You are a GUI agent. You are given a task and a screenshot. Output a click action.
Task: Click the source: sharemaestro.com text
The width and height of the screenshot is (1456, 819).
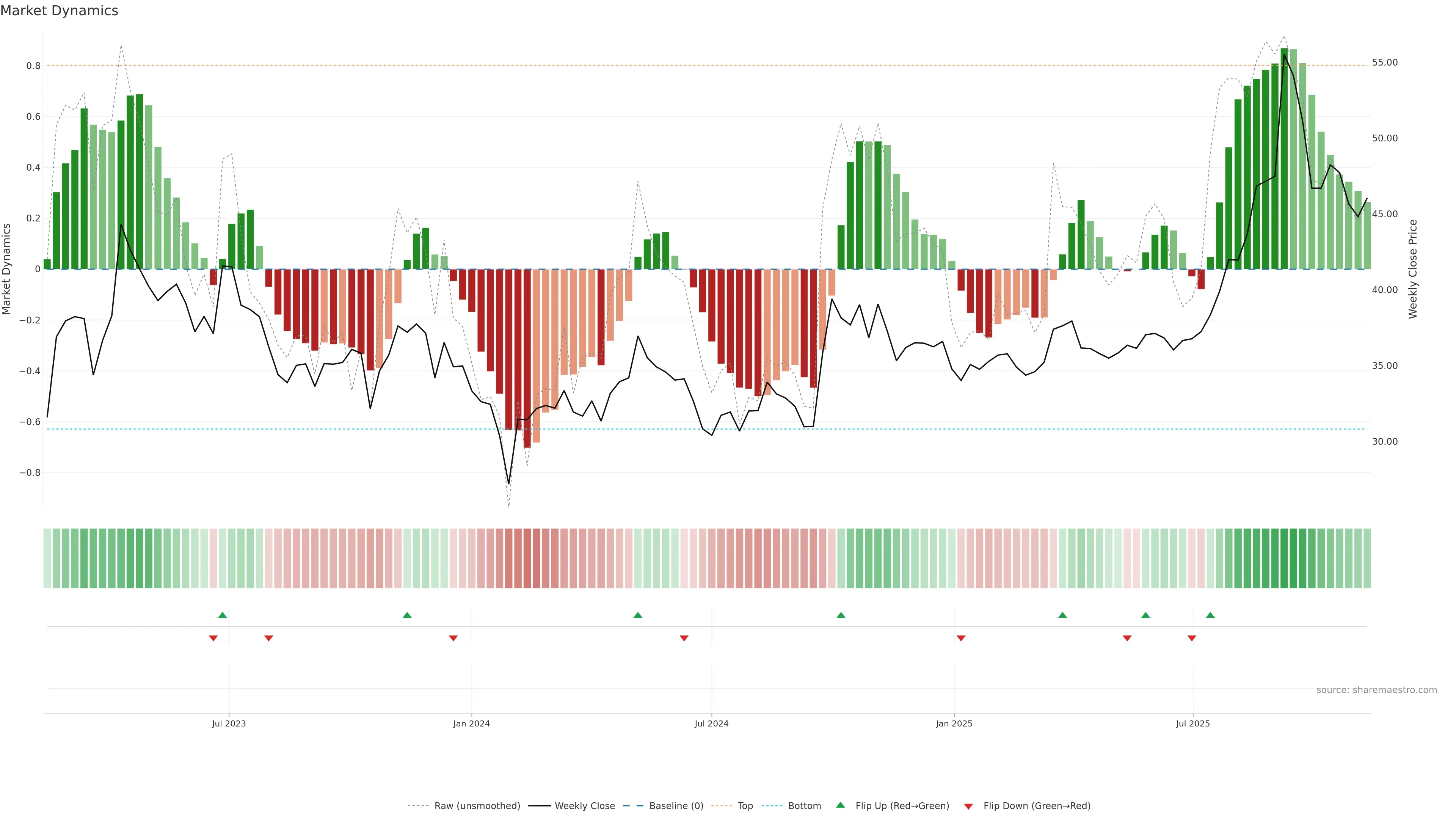1376,690
